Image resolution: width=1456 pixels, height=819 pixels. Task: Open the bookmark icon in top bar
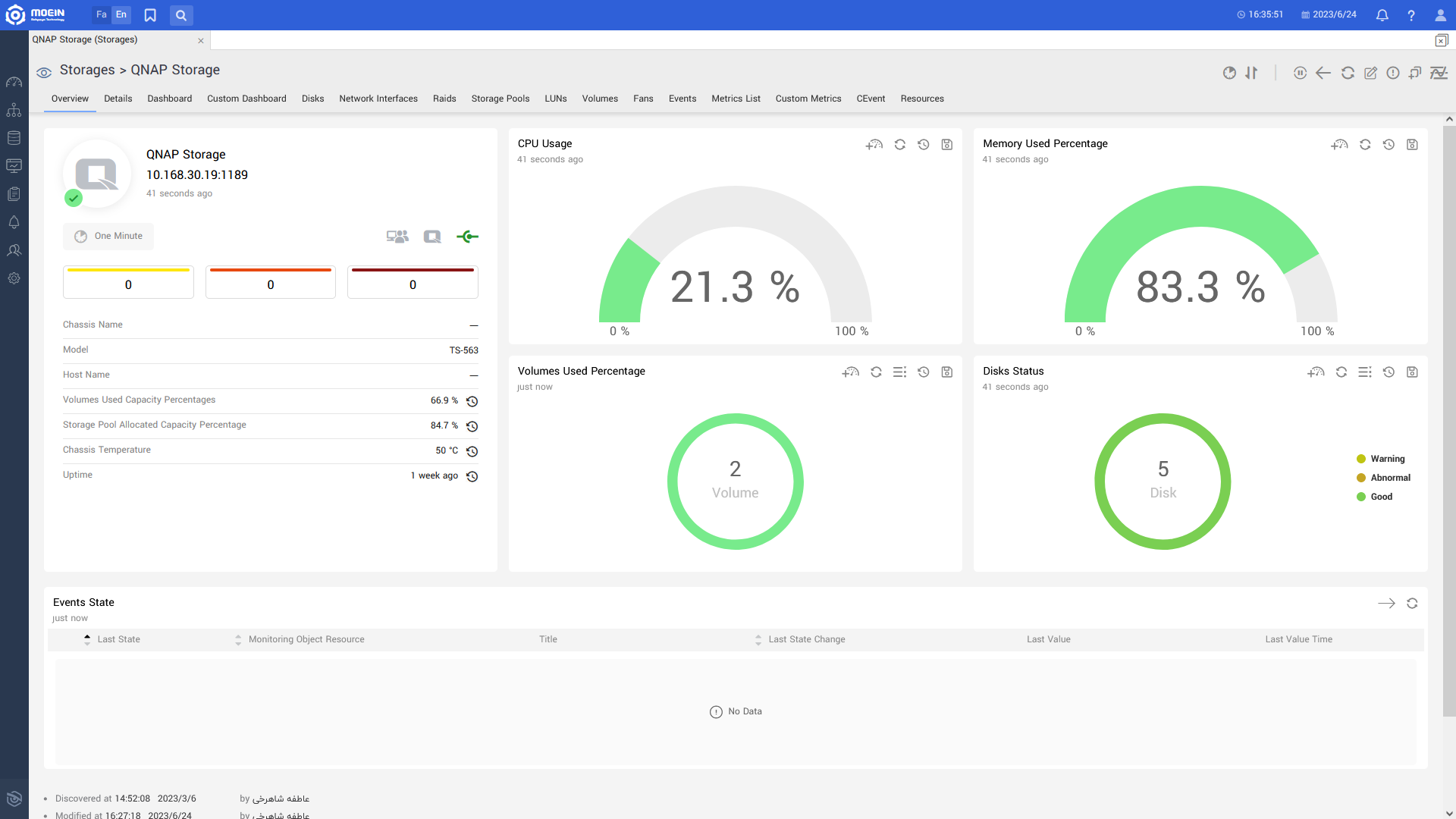pos(150,15)
